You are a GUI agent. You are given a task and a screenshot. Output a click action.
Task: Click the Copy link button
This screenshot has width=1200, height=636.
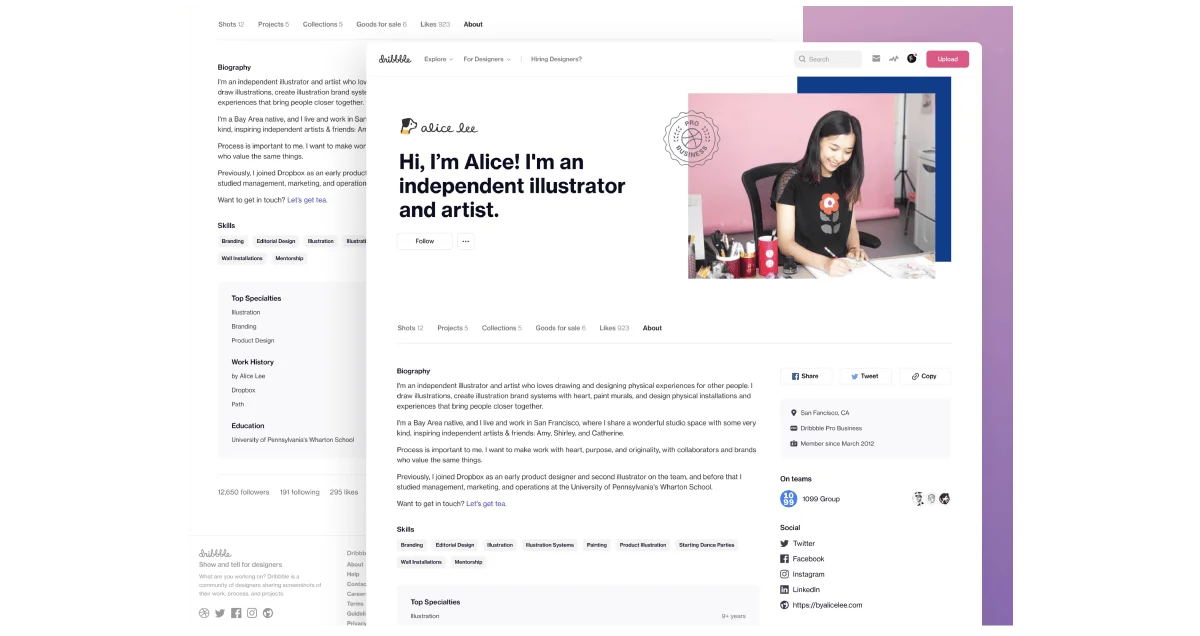[x=925, y=376]
